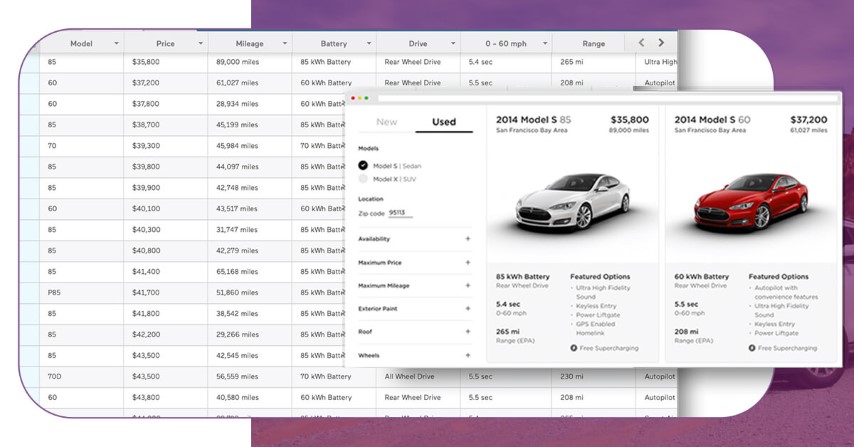Open the Battery column dropdown arrow

(369, 44)
